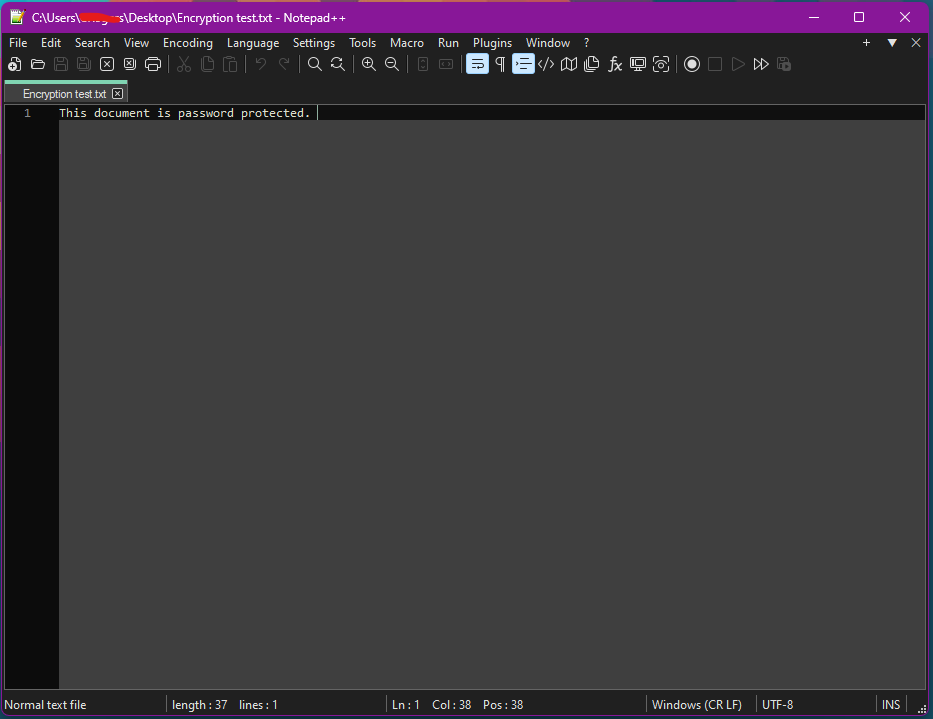This screenshot has height=719, width=933.
Task: Open the Window menu
Action: [547, 43]
